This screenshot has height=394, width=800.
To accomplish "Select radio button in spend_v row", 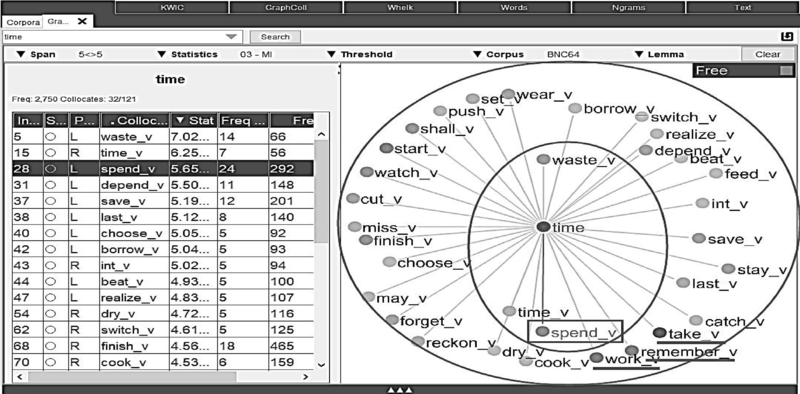I will click(51, 169).
